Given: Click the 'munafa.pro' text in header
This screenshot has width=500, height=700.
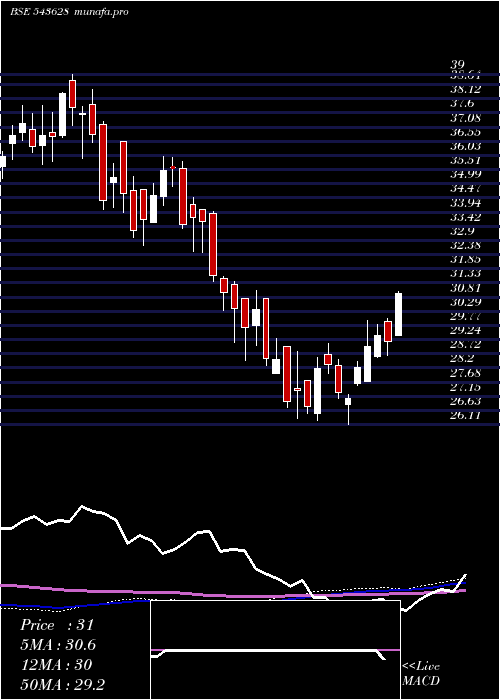Looking at the screenshot, I should (x=102, y=12).
